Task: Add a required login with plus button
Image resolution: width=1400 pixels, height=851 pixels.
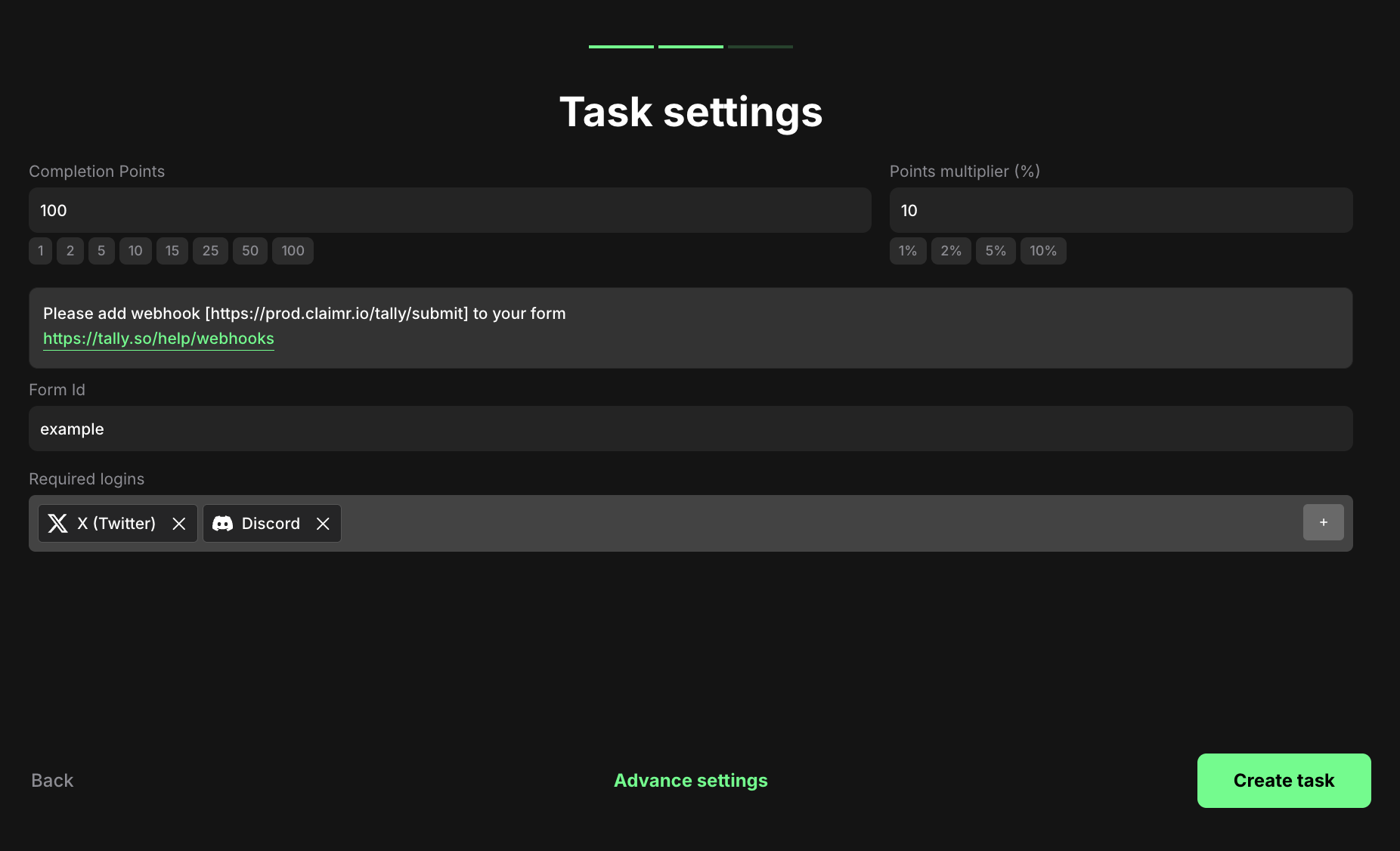Action: 1324,522
